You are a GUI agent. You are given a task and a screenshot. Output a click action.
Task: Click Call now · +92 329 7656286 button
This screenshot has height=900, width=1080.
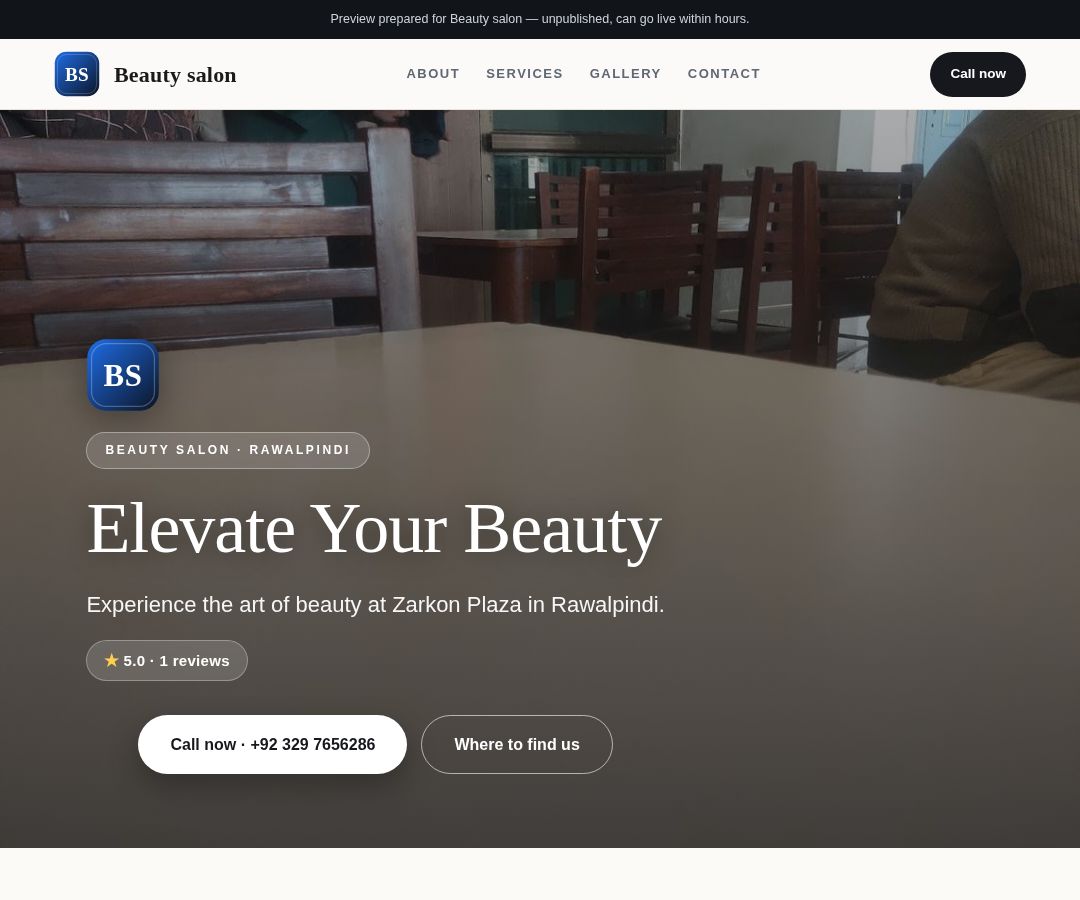tap(272, 744)
